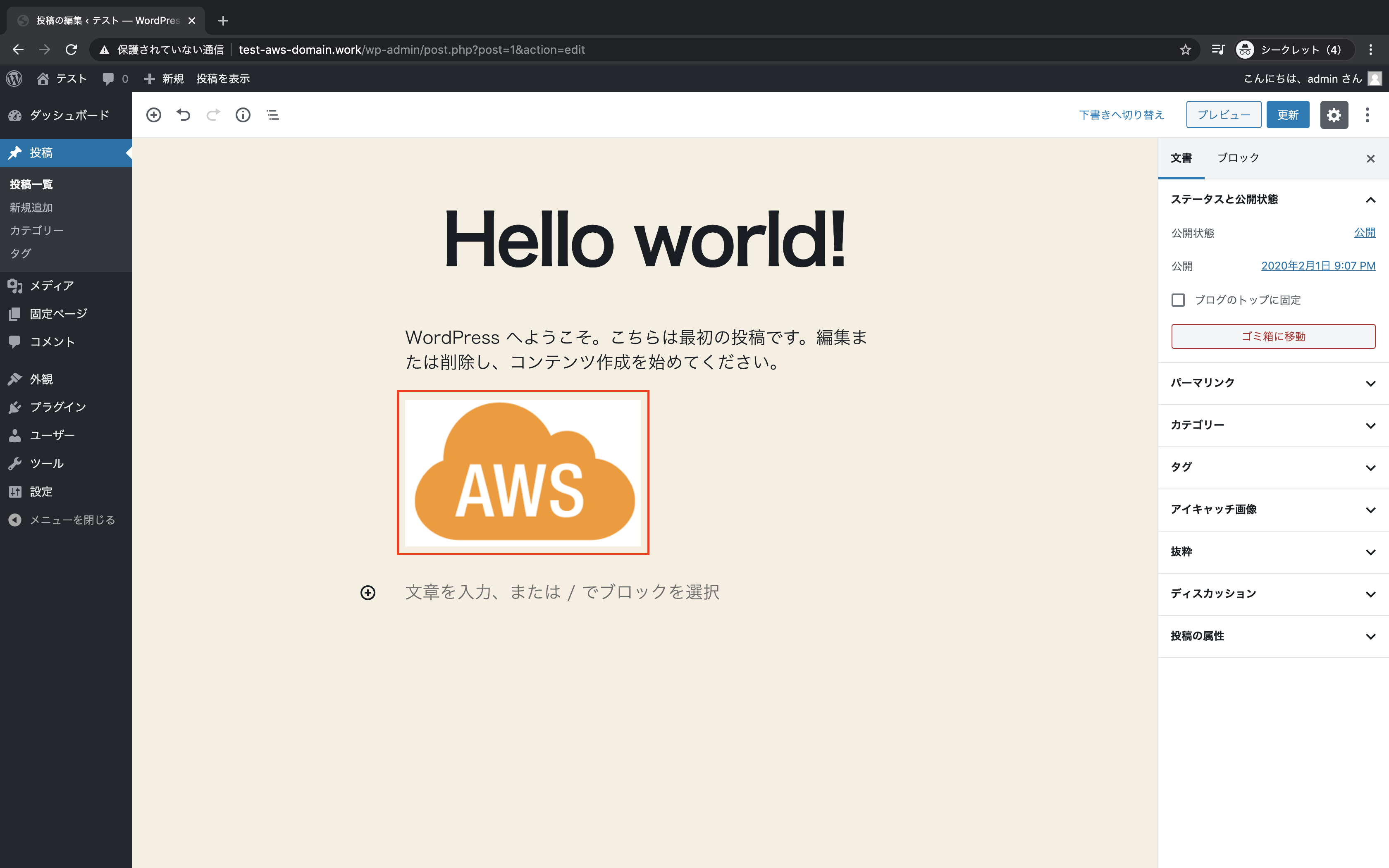Expand the カテゴリー panel
The image size is (1389, 868).
pos(1370,425)
